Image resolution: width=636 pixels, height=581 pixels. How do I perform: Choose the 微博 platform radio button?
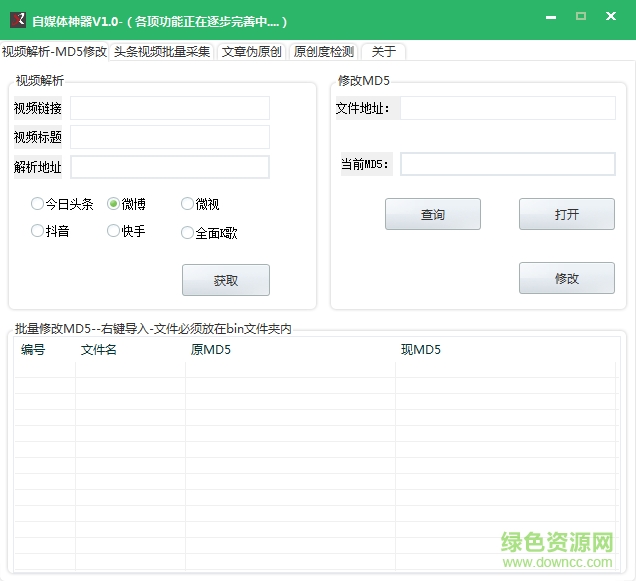[114, 204]
